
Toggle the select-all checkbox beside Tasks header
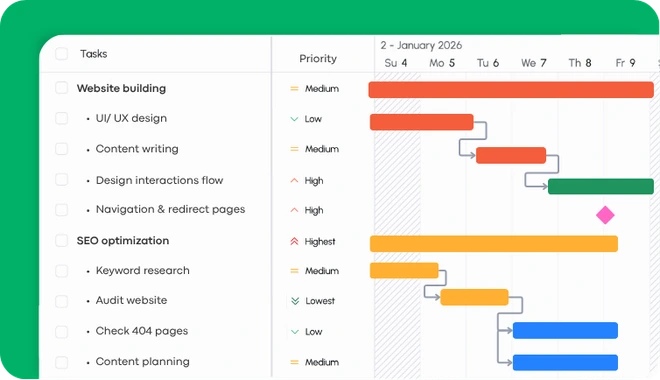(x=61, y=53)
